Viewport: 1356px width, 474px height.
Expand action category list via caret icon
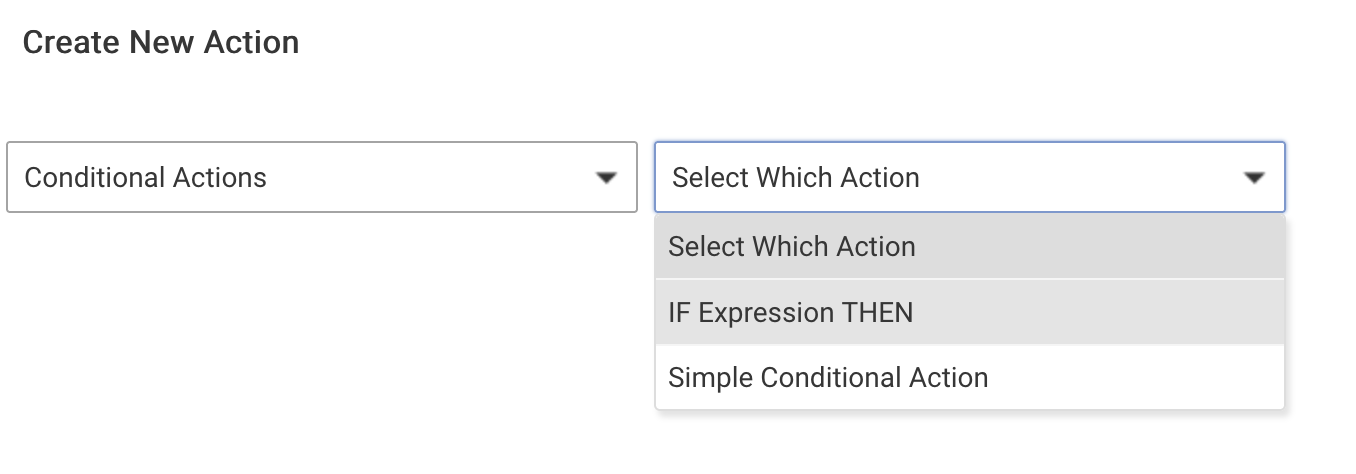pos(605,178)
